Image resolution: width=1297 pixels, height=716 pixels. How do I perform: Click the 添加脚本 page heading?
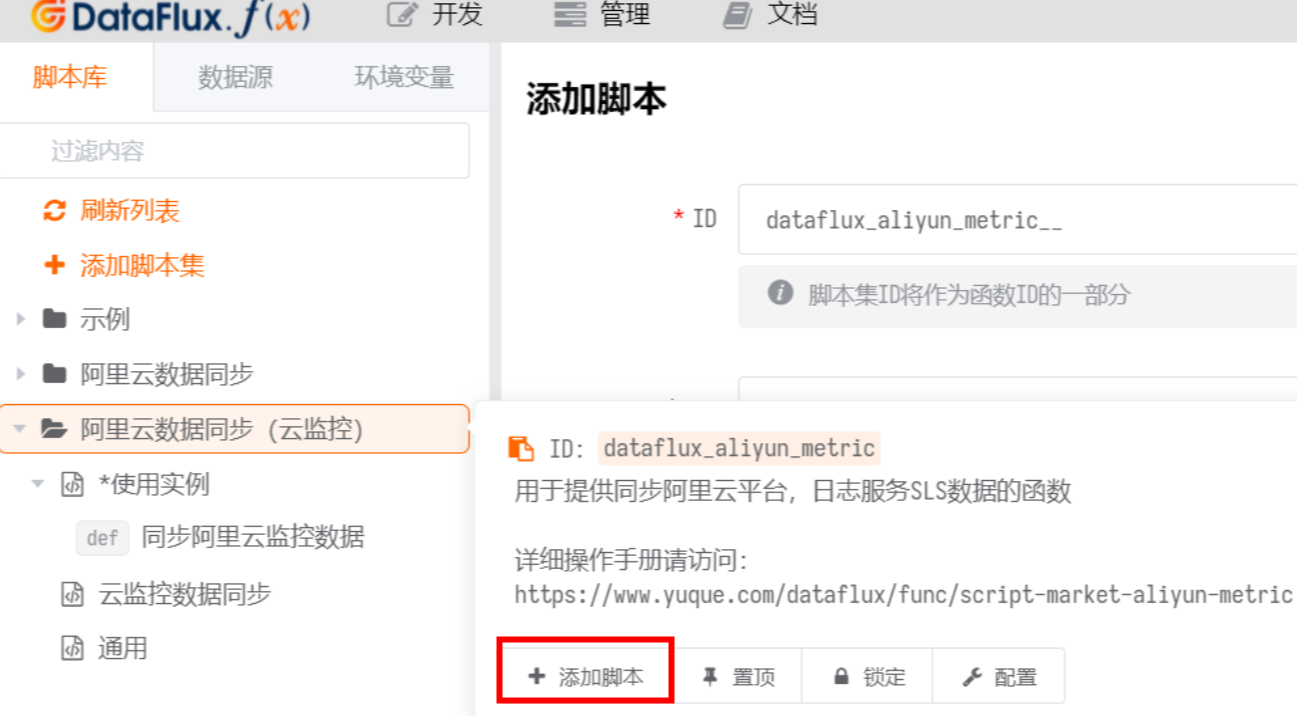tap(596, 99)
